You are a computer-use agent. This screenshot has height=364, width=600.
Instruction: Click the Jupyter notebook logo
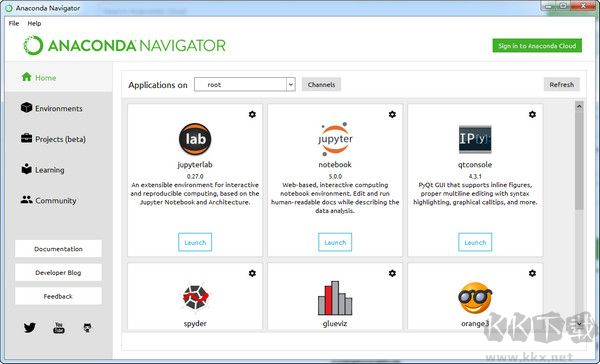pyautogui.click(x=335, y=139)
